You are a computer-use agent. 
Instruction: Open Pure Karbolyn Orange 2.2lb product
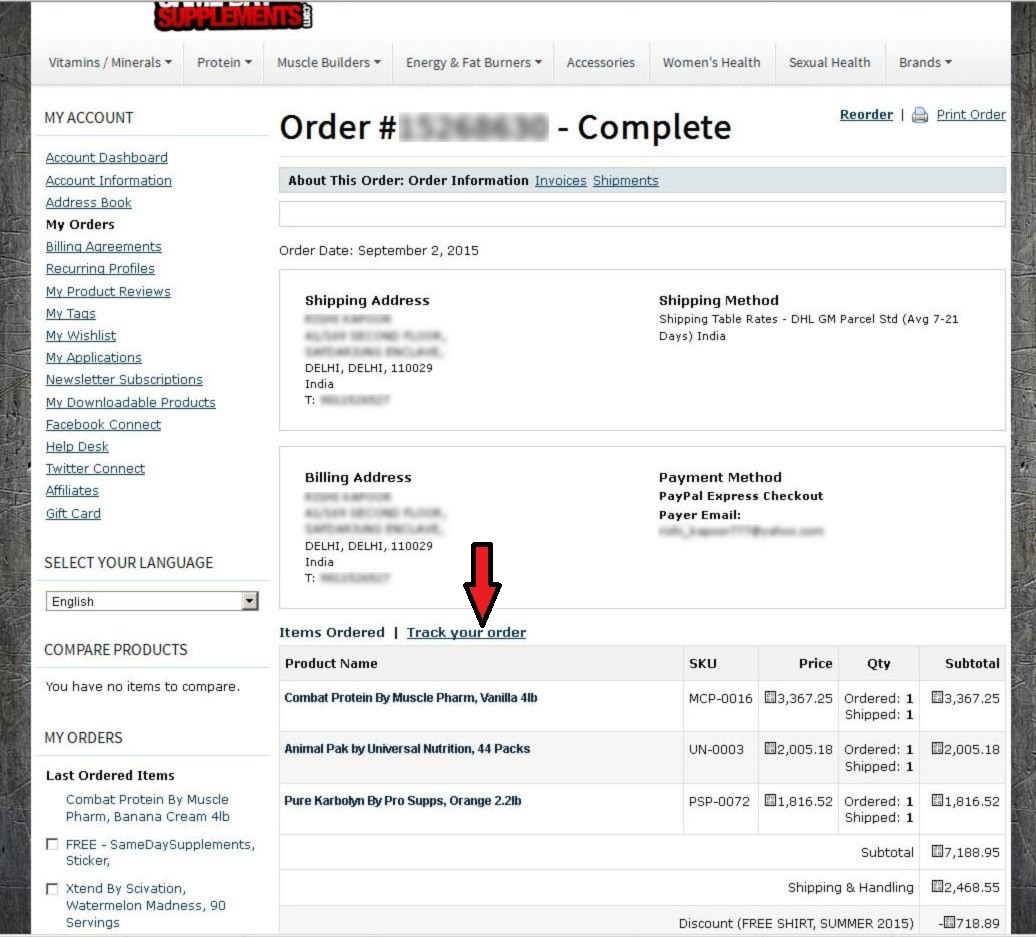(402, 801)
